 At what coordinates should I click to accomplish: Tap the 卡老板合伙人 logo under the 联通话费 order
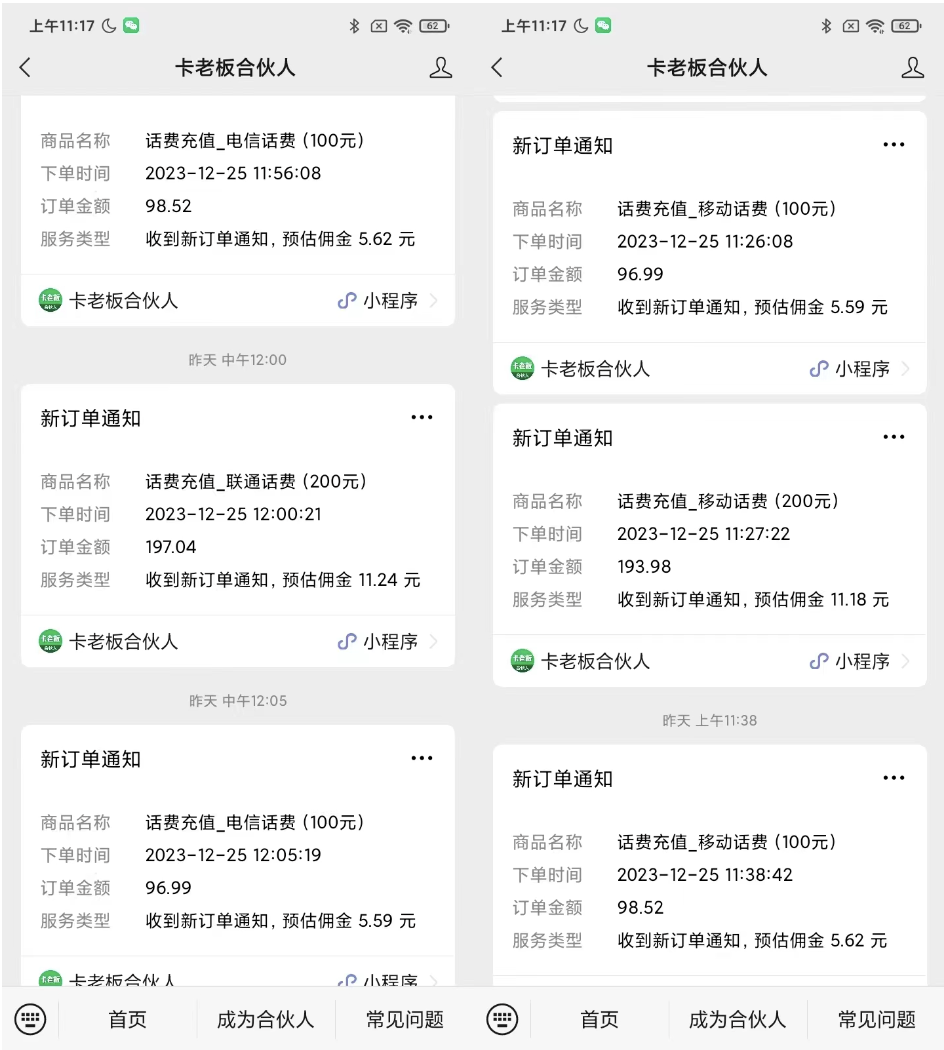(x=50, y=642)
